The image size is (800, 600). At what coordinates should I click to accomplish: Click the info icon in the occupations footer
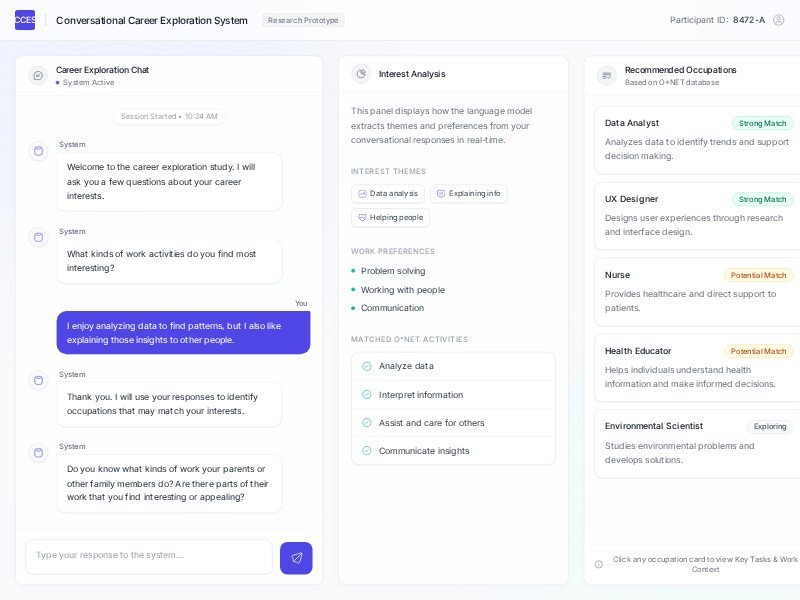[x=599, y=564]
